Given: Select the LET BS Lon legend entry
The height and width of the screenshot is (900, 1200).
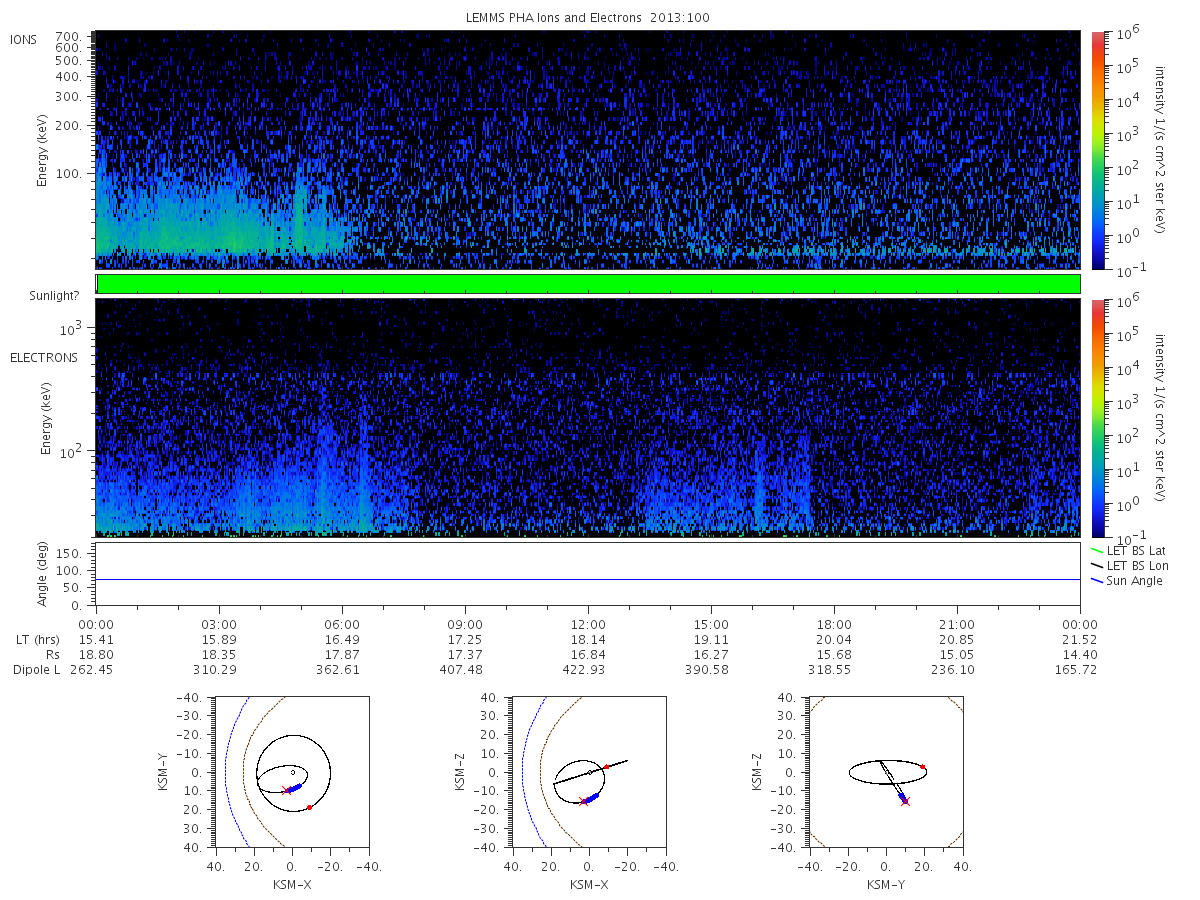Looking at the screenshot, I should point(1129,566).
